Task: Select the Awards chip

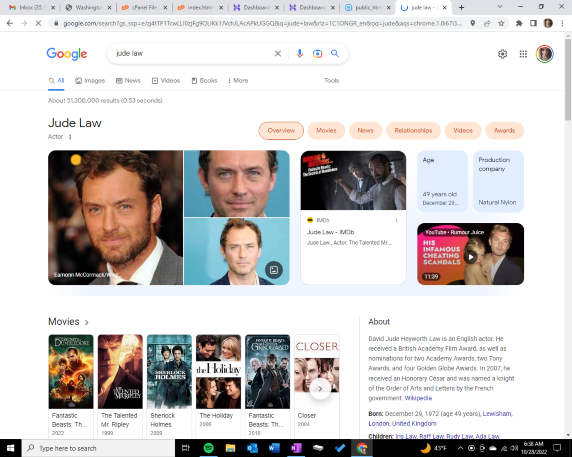Action: point(504,131)
